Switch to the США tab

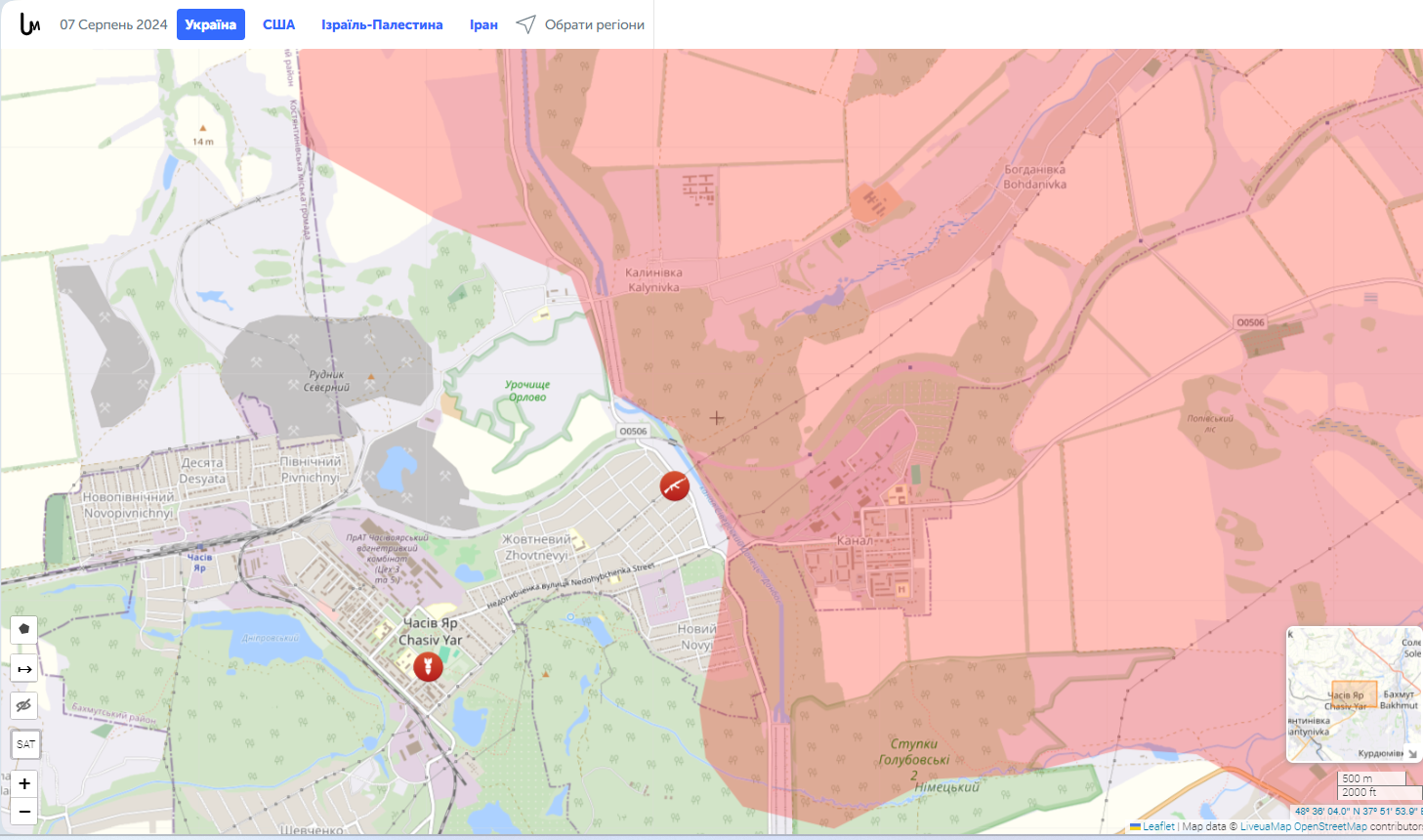click(x=278, y=24)
